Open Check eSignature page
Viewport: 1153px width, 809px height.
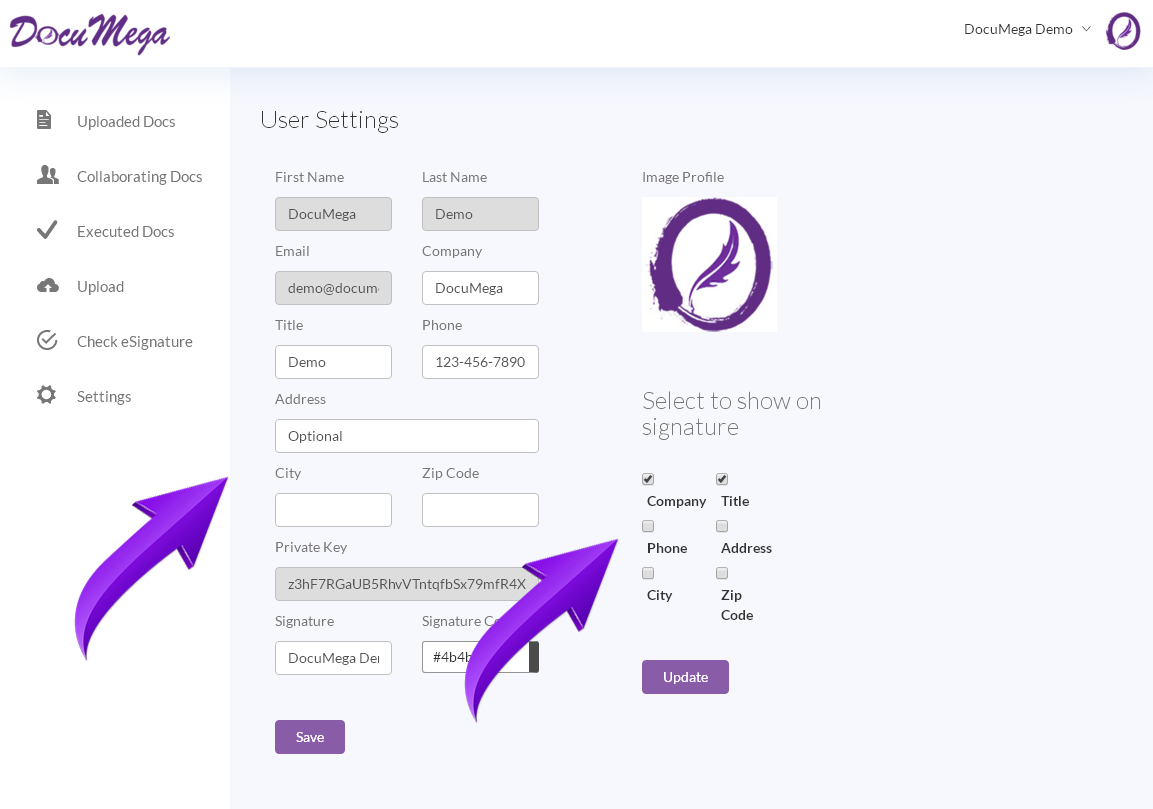(135, 341)
